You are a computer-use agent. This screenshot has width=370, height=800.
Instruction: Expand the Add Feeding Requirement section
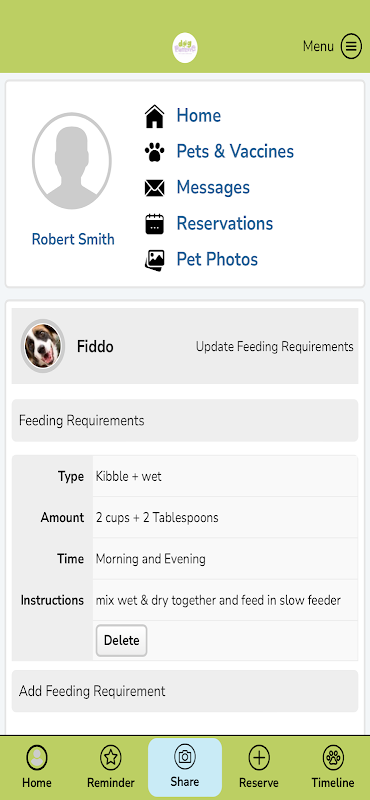tap(185, 691)
